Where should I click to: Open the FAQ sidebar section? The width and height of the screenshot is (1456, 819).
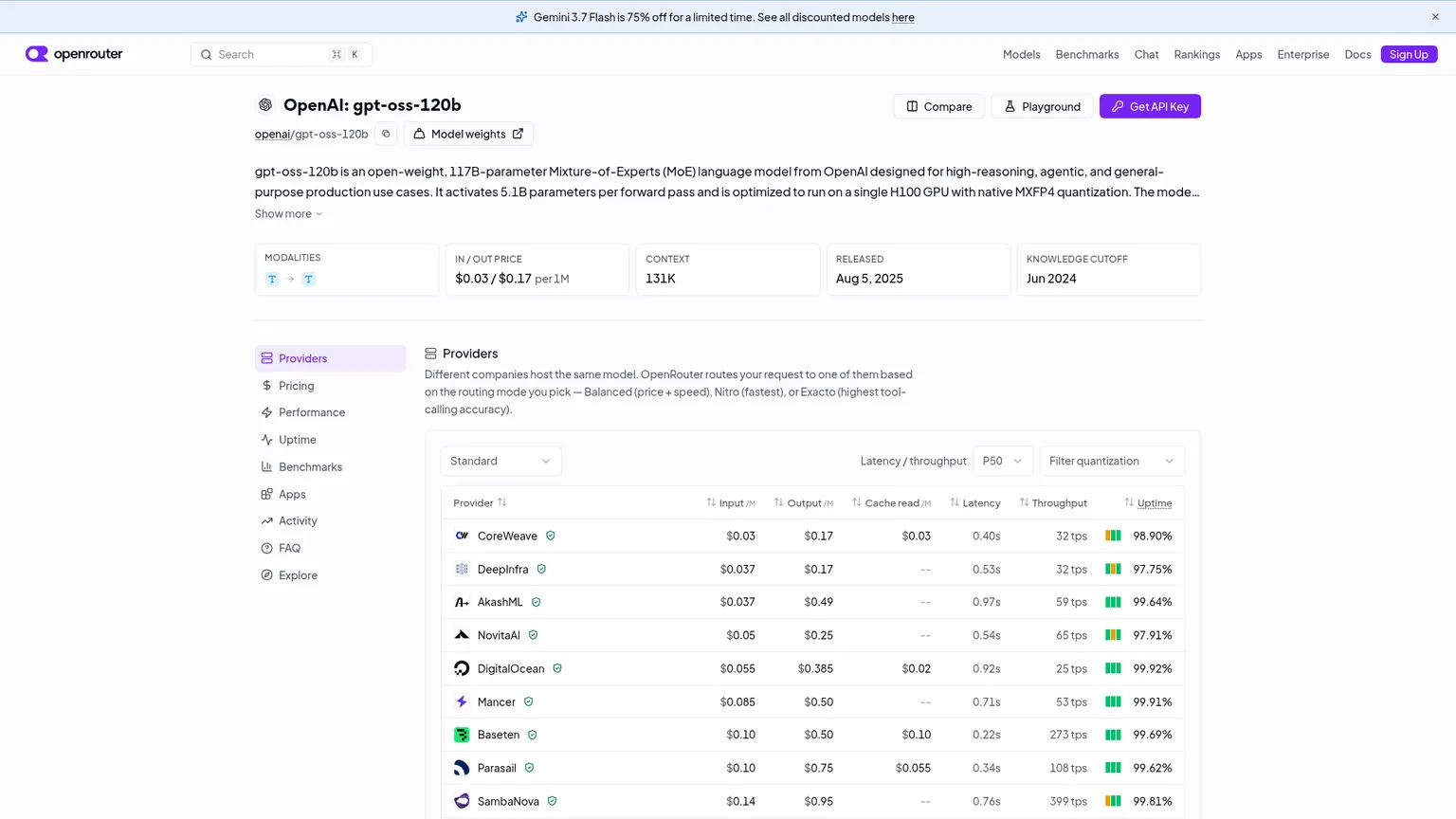click(330, 548)
